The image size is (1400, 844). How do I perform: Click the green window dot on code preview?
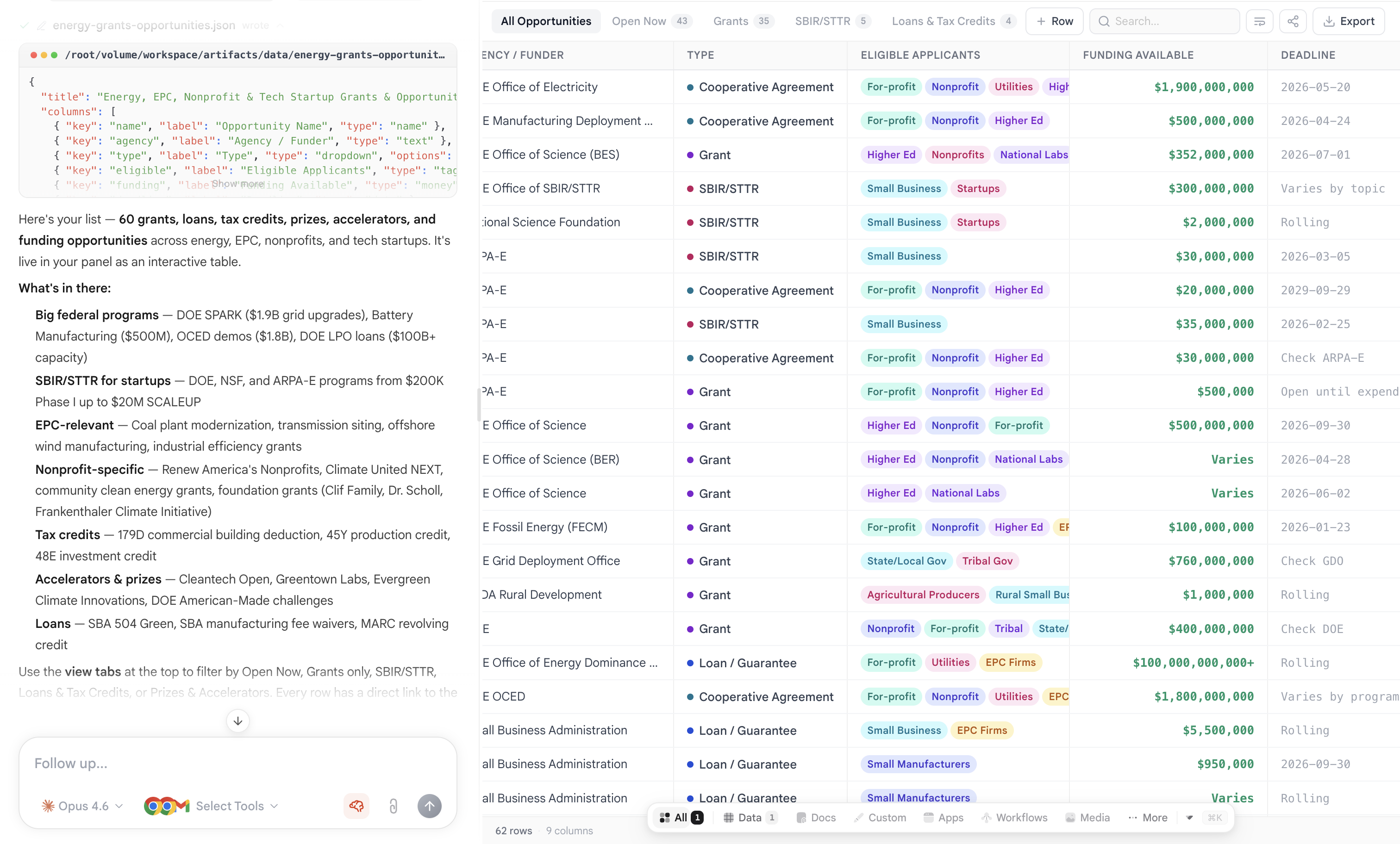tap(54, 55)
